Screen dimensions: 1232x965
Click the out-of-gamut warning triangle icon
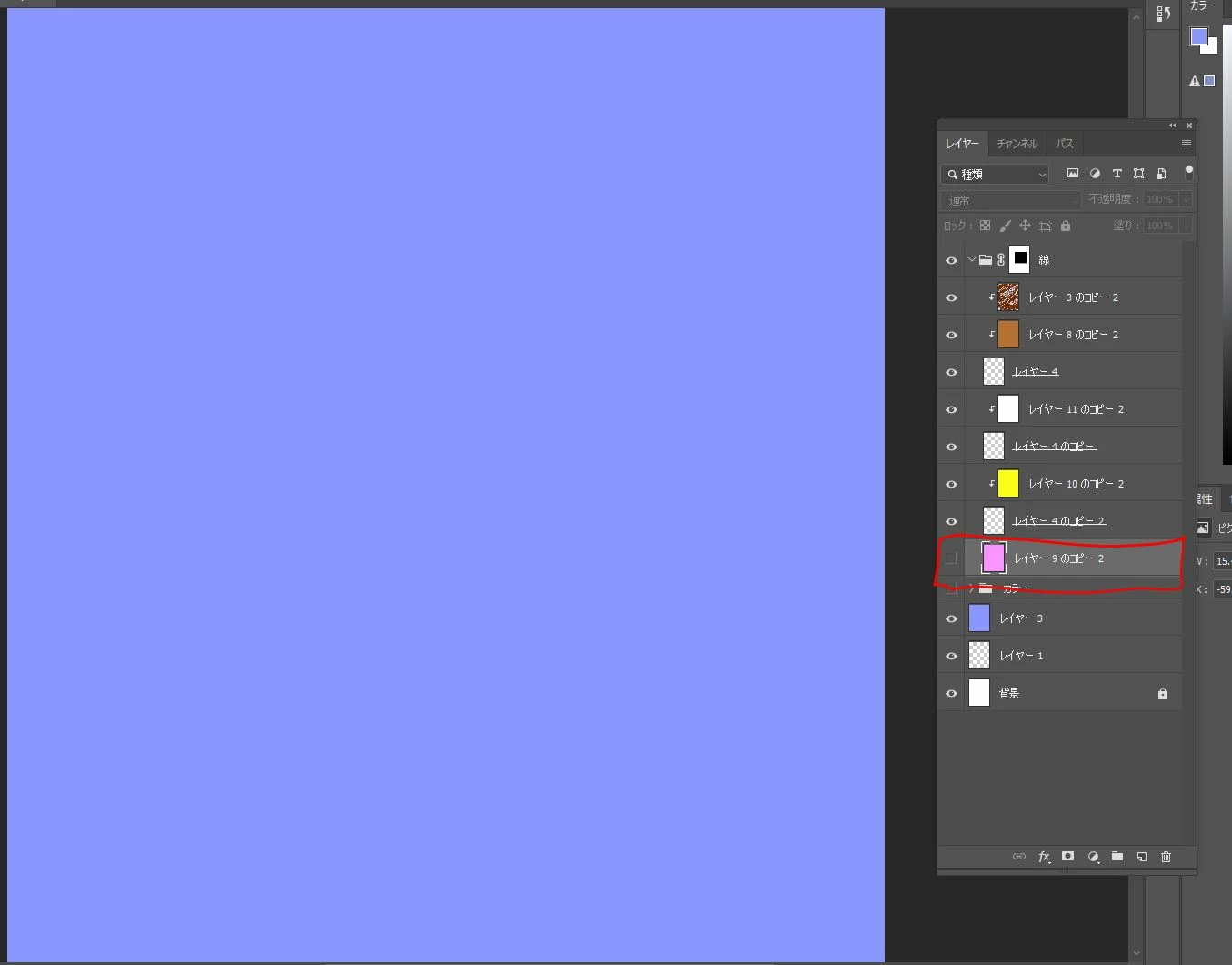[1195, 81]
